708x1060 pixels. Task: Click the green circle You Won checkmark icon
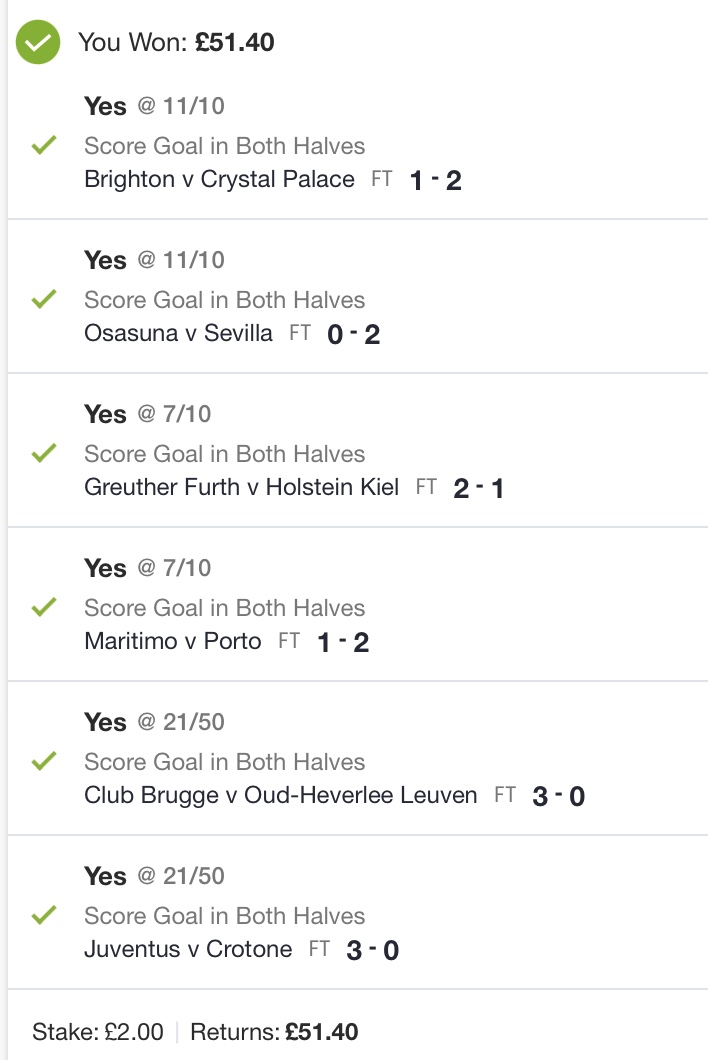[38, 42]
